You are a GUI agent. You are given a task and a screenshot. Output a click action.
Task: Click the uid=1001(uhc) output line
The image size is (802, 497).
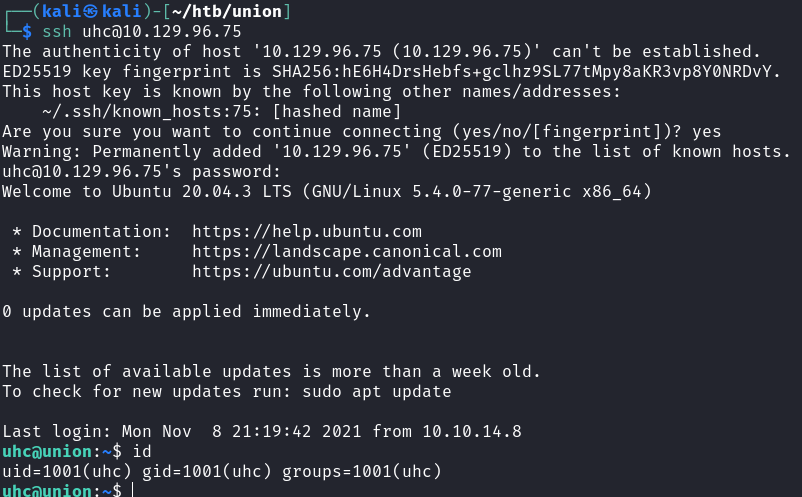pyautogui.click(x=221, y=471)
